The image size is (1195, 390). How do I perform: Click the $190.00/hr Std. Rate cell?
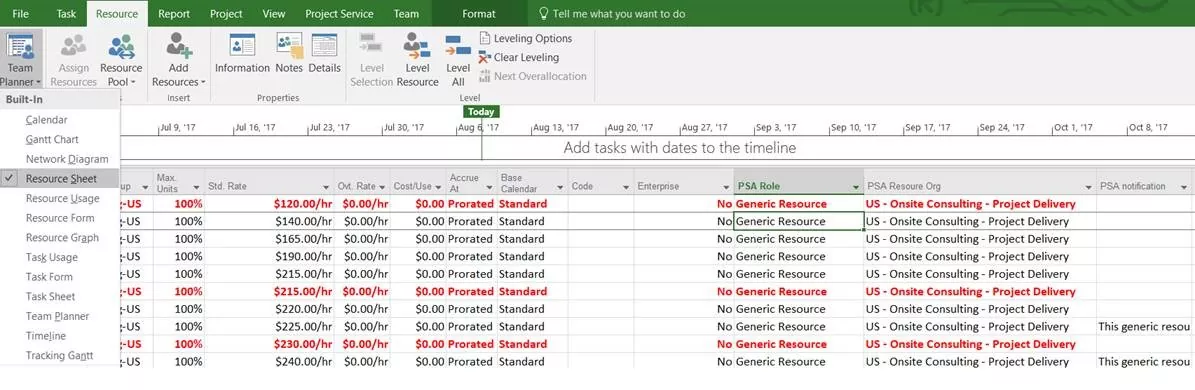(269, 257)
